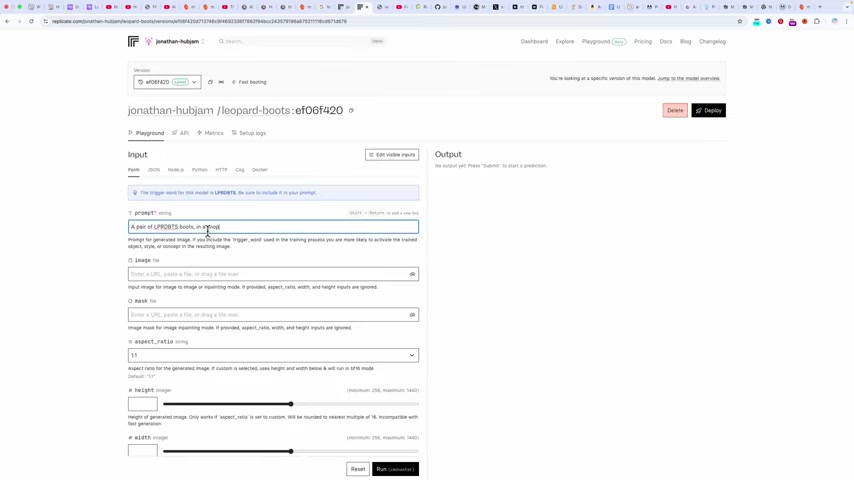Run the prediction
Screen dimensions: 854x480
(395, 469)
